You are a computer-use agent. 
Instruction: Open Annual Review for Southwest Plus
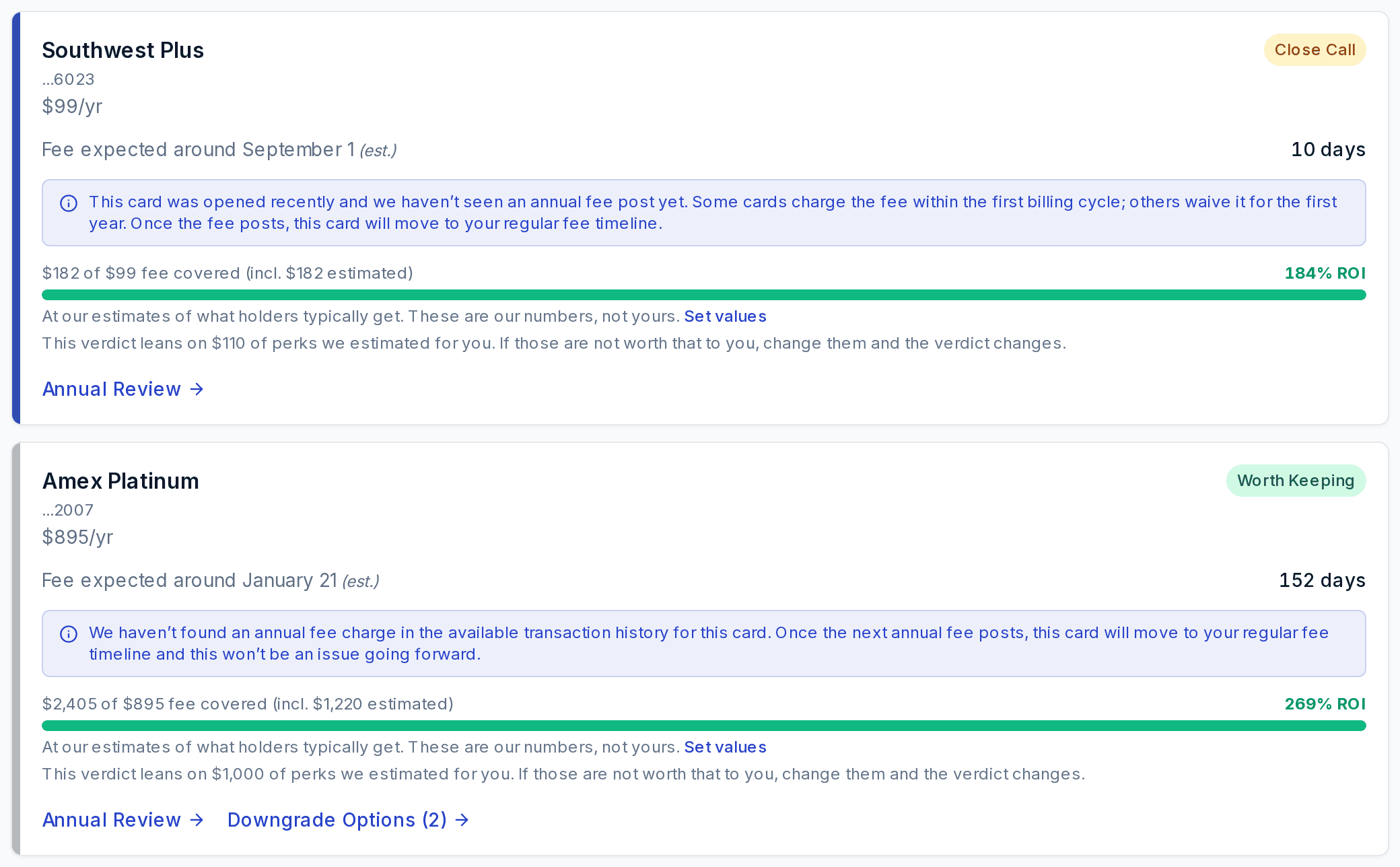pyautogui.click(x=123, y=389)
